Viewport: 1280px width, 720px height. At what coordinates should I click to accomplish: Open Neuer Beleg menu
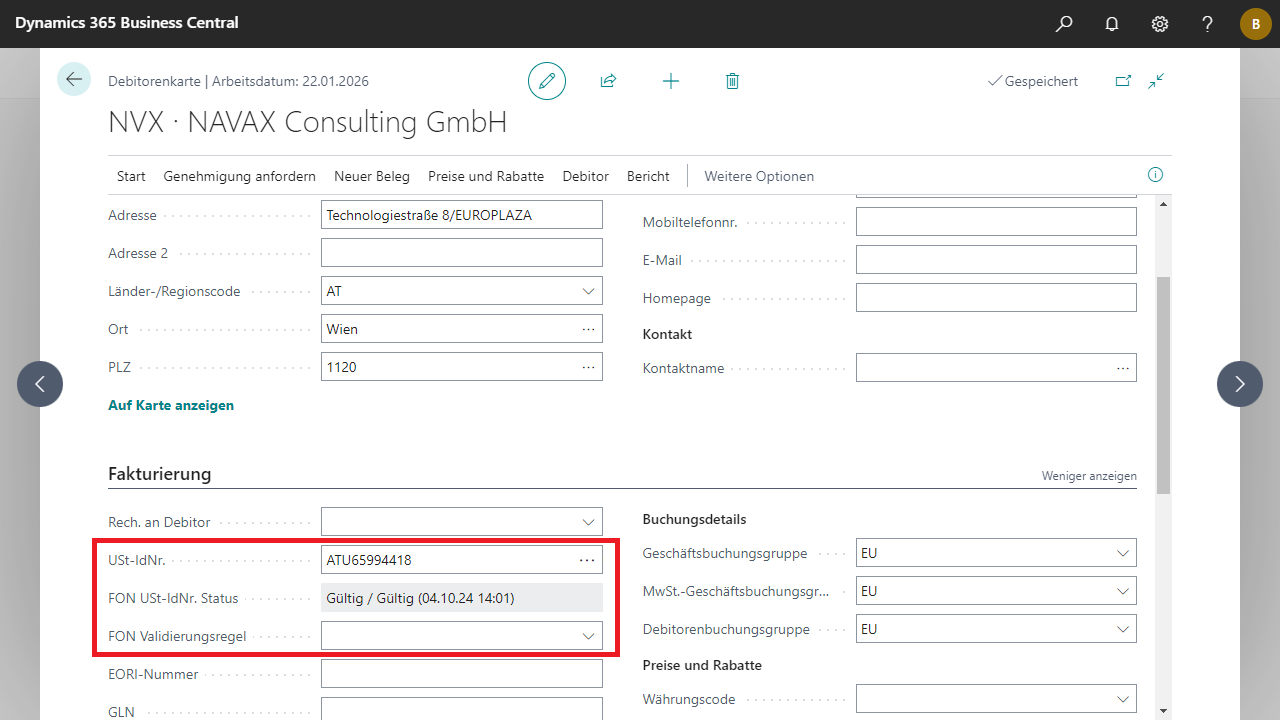[372, 176]
